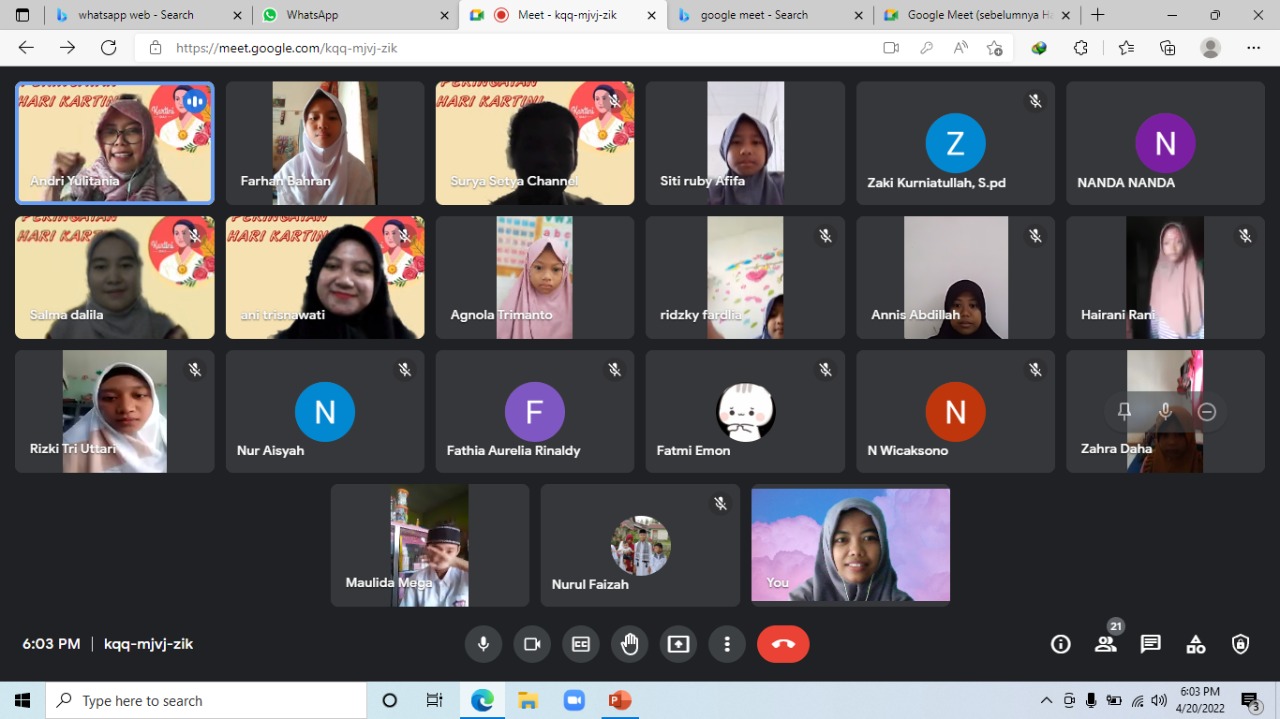Open the present now screen share

678,644
